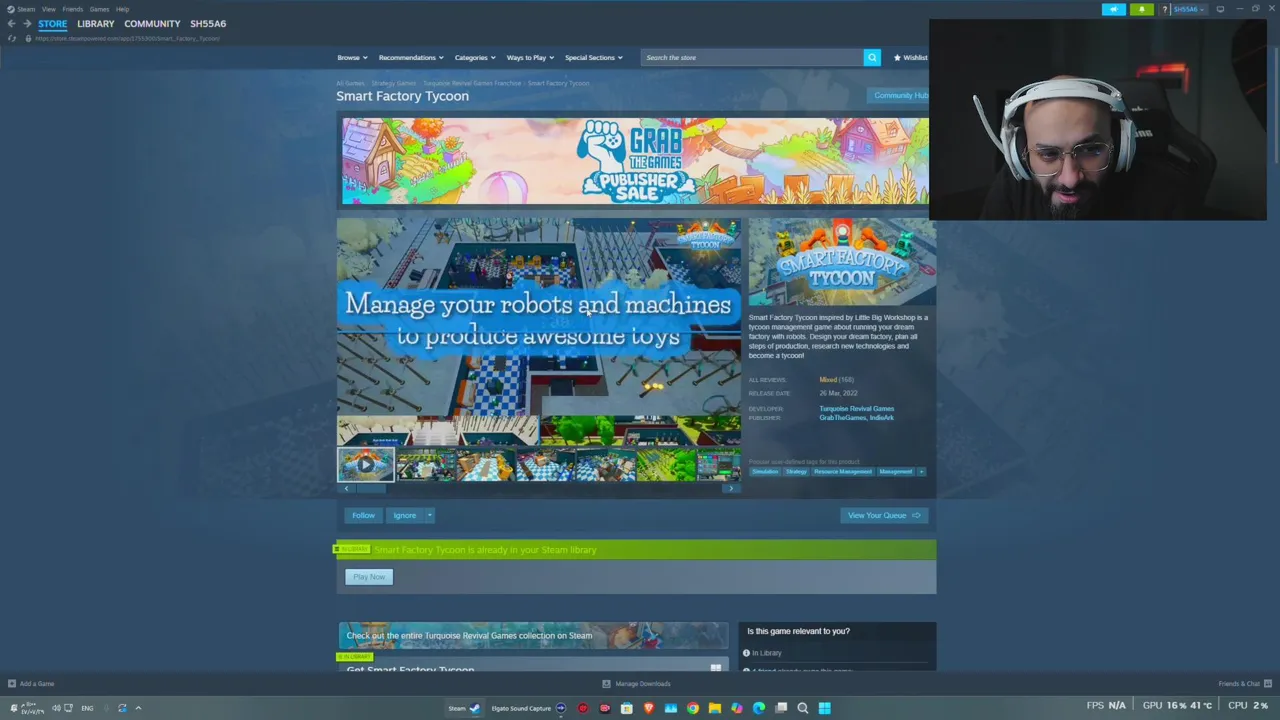The width and height of the screenshot is (1280, 720).
Task: Open Manage Downloads icon
Action: (x=606, y=684)
